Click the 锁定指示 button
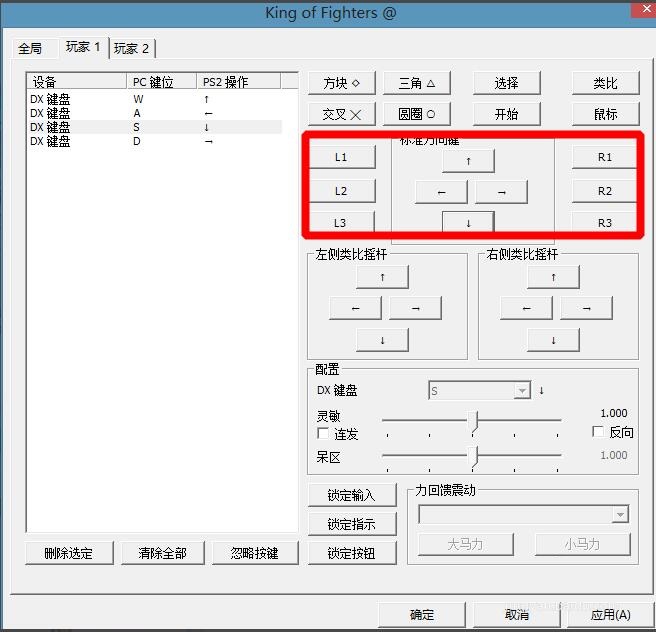The image size is (656, 632). click(x=352, y=524)
